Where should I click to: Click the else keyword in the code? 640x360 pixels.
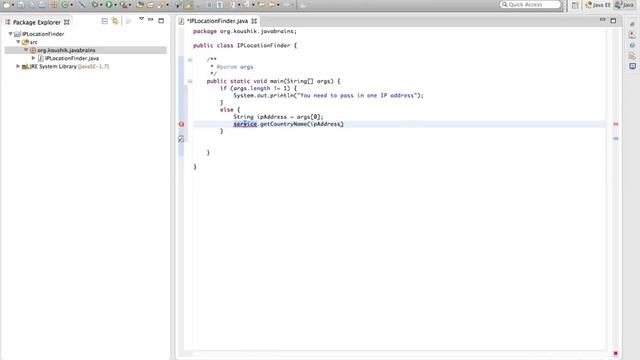point(227,110)
